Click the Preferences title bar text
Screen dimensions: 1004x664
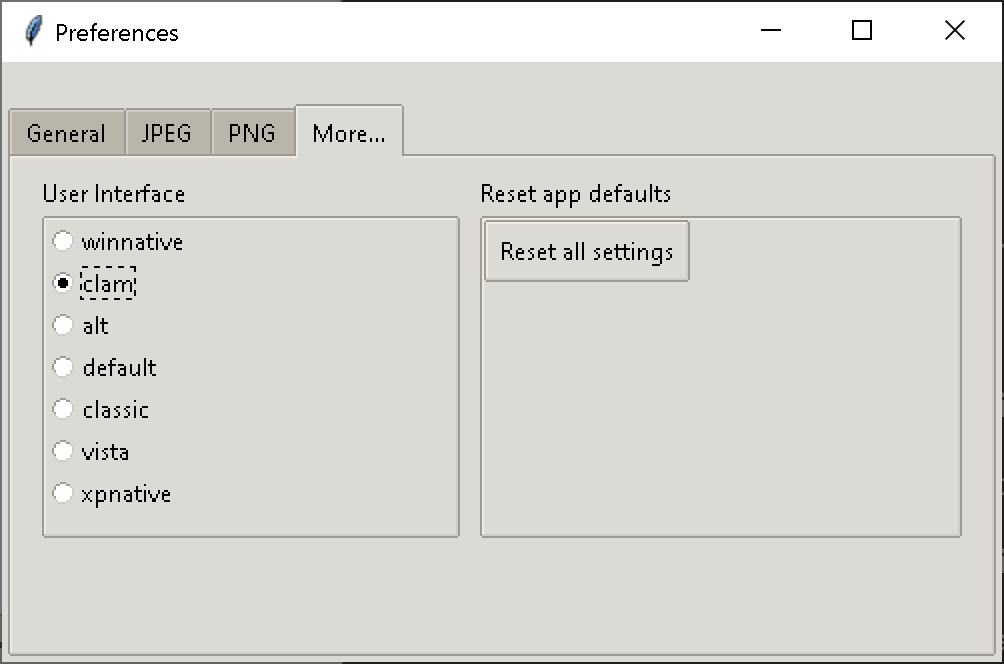pos(116,32)
